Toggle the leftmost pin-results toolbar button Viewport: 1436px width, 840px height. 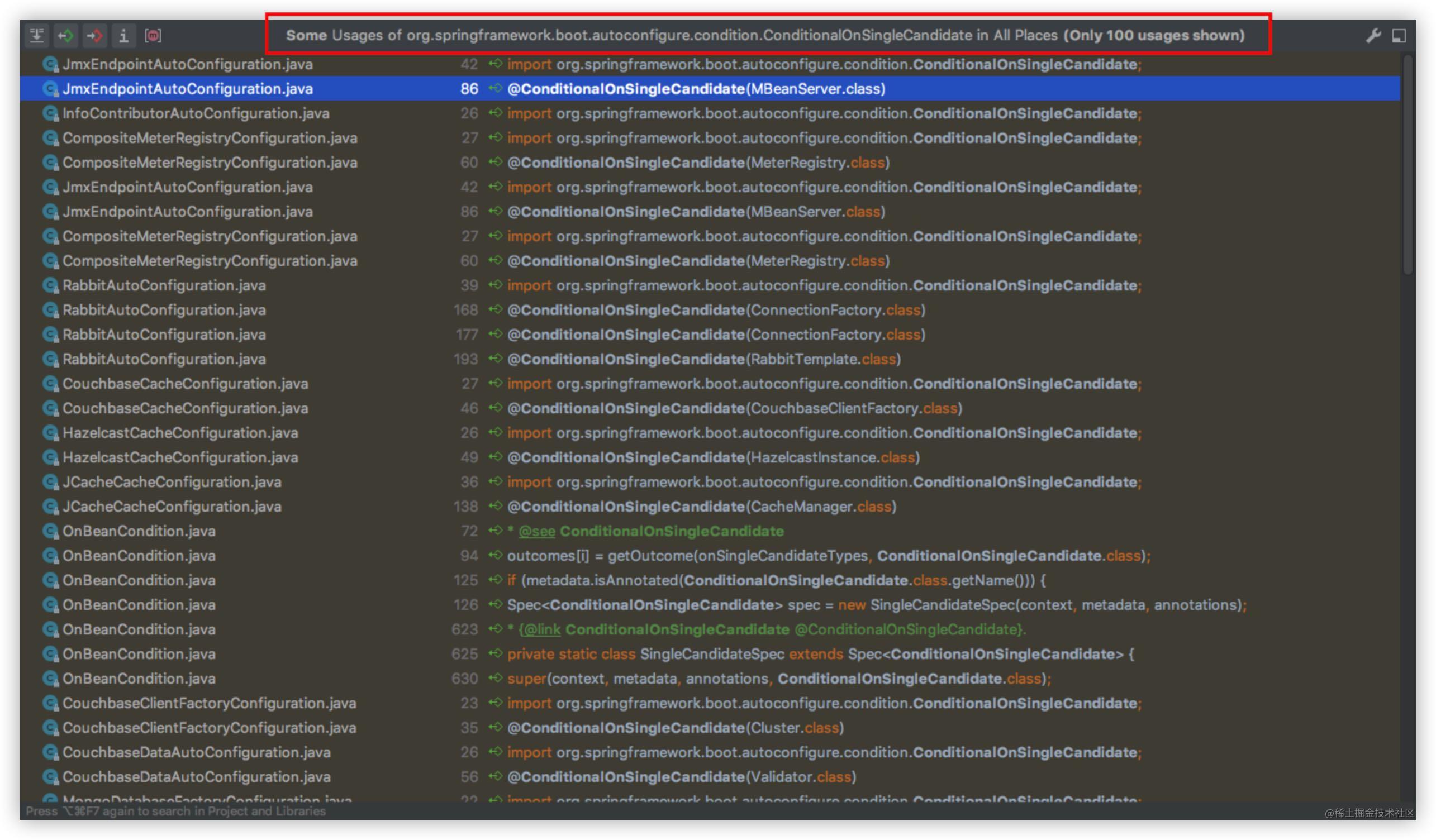[37, 35]
